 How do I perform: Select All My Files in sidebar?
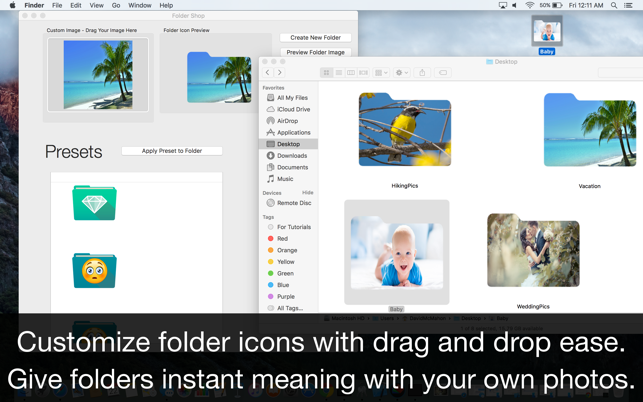[x=289, y=98]
